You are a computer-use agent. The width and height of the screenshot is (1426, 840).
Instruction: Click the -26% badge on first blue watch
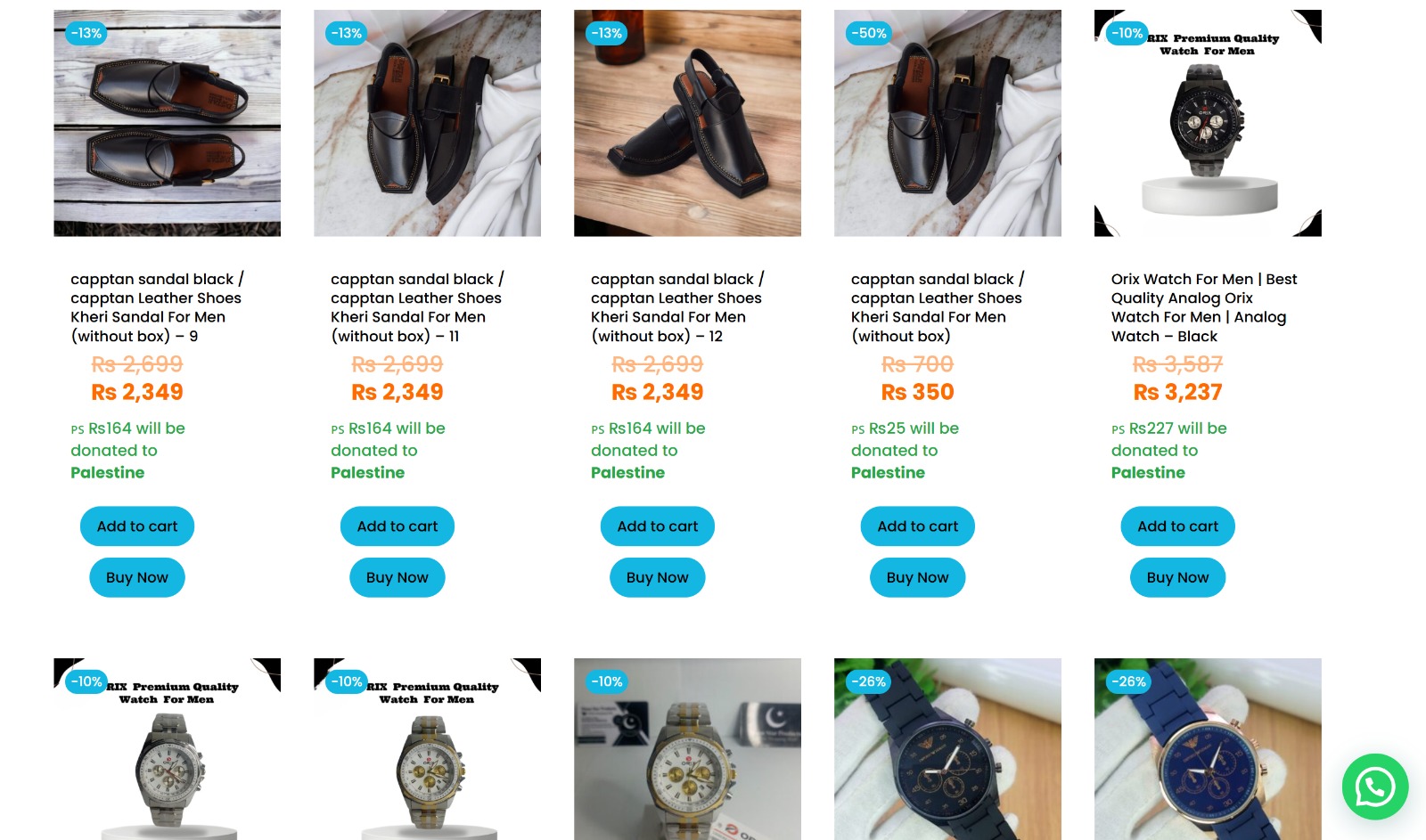(x=868, y=681)
